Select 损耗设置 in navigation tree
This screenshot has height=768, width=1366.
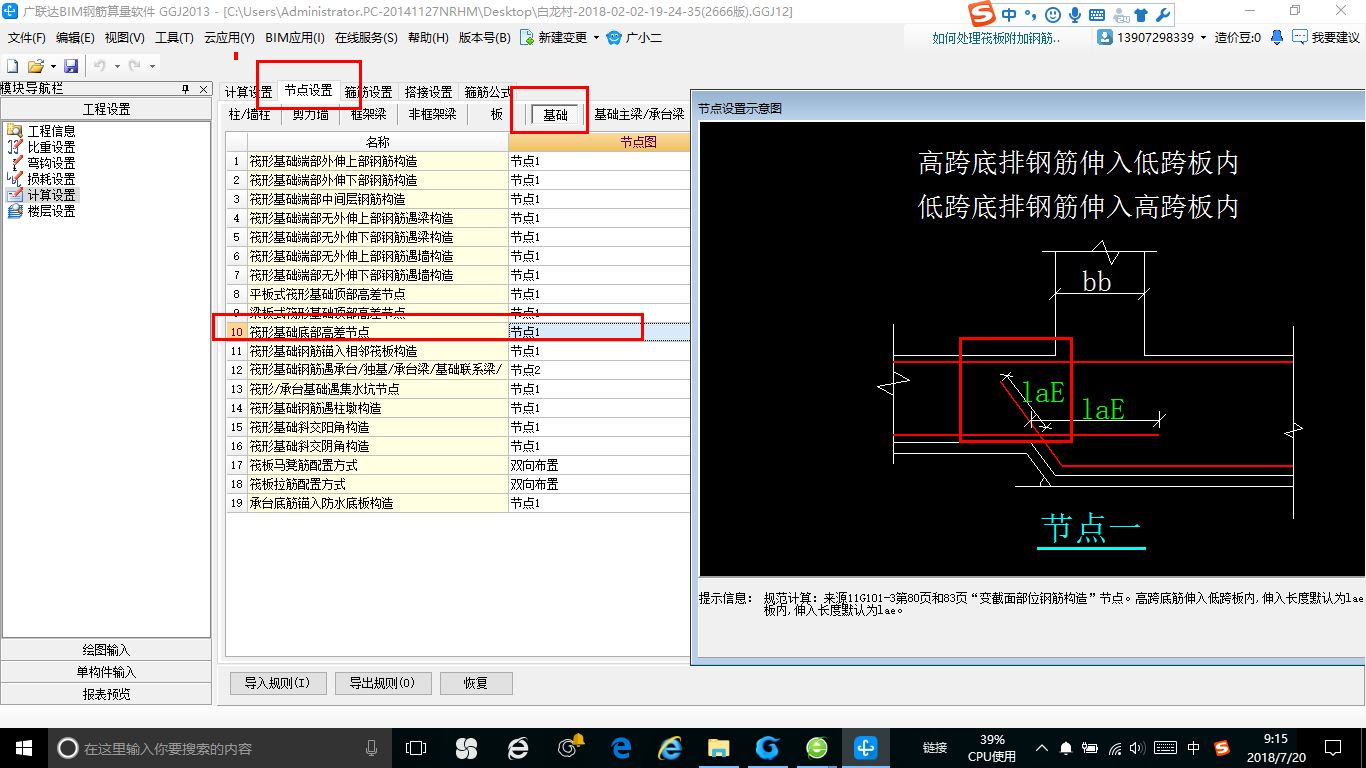(51, 179)
